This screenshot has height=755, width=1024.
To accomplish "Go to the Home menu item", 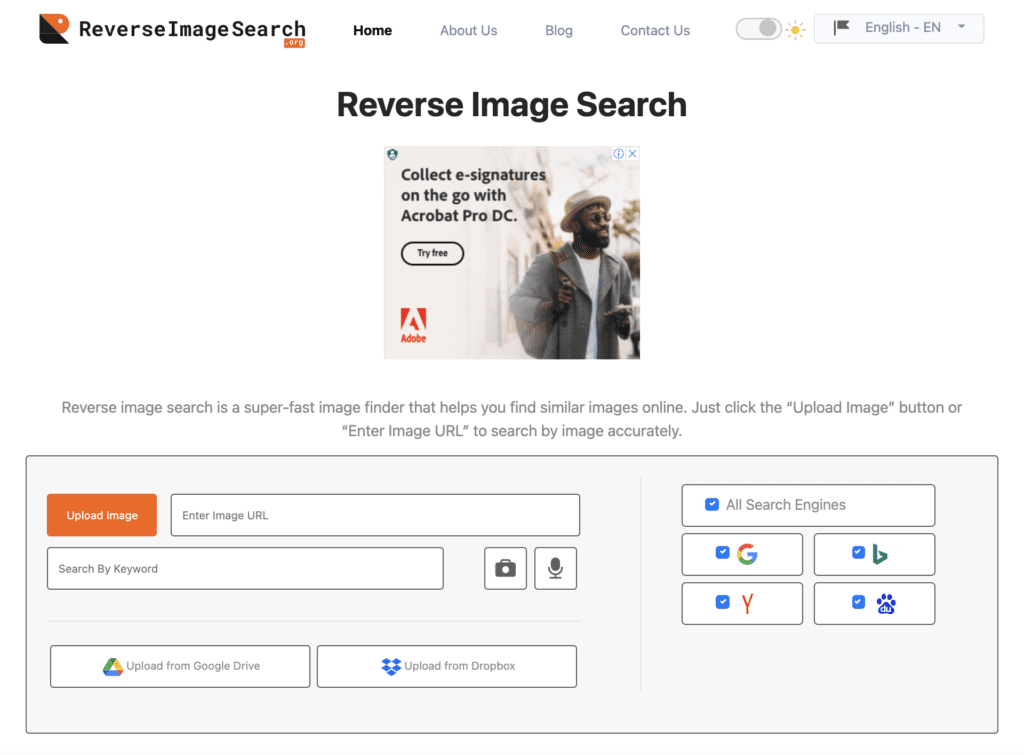I will pos(372,30).
